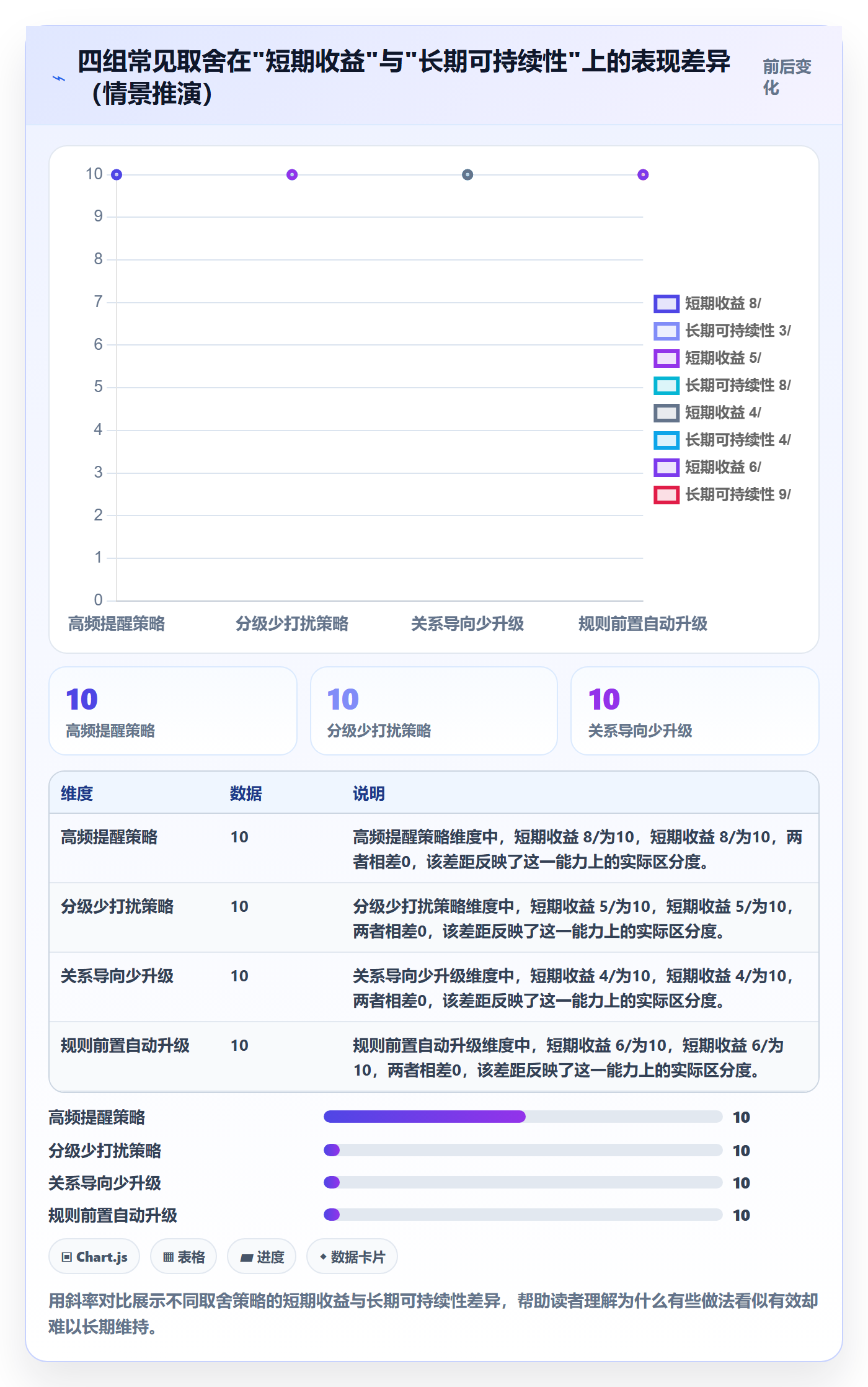Click the 数据卡片 tag chip
Image resolution: width=868 pixels, height=1387 pixels.
click(352, 1257)
